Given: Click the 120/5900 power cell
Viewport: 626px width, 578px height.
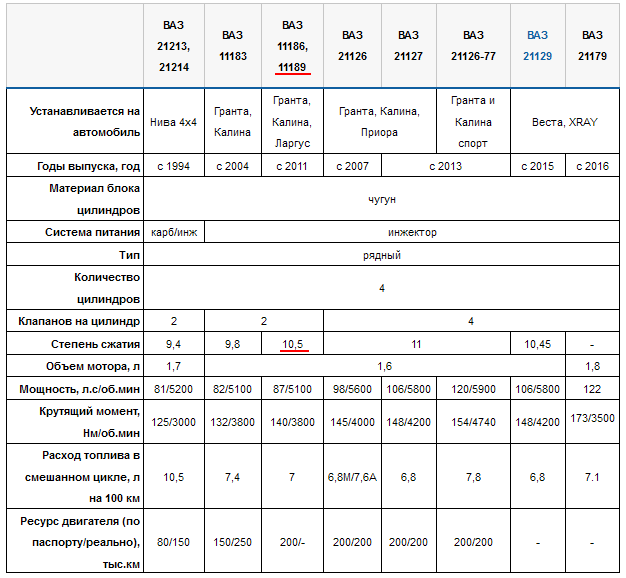Looking at the screenshot, I should click(x=473, y=388).
